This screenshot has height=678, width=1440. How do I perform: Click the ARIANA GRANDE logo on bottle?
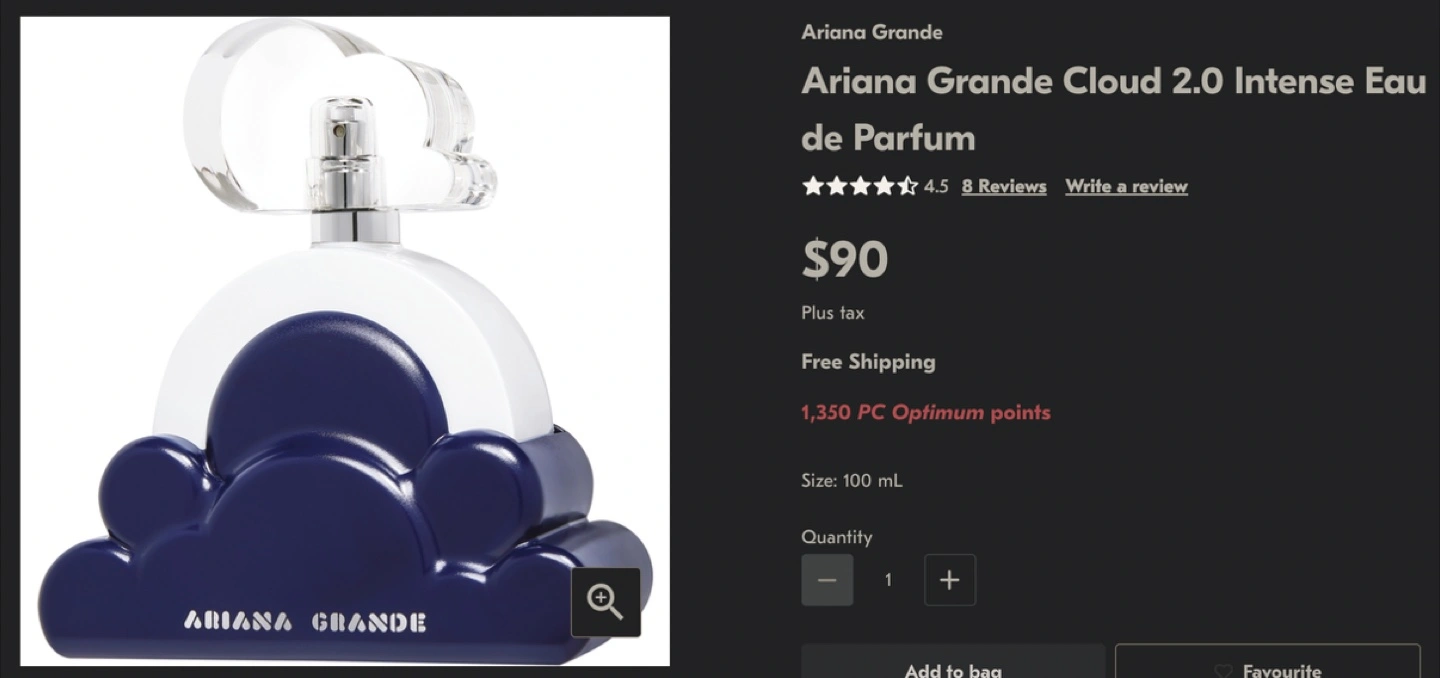click(305, 622)
